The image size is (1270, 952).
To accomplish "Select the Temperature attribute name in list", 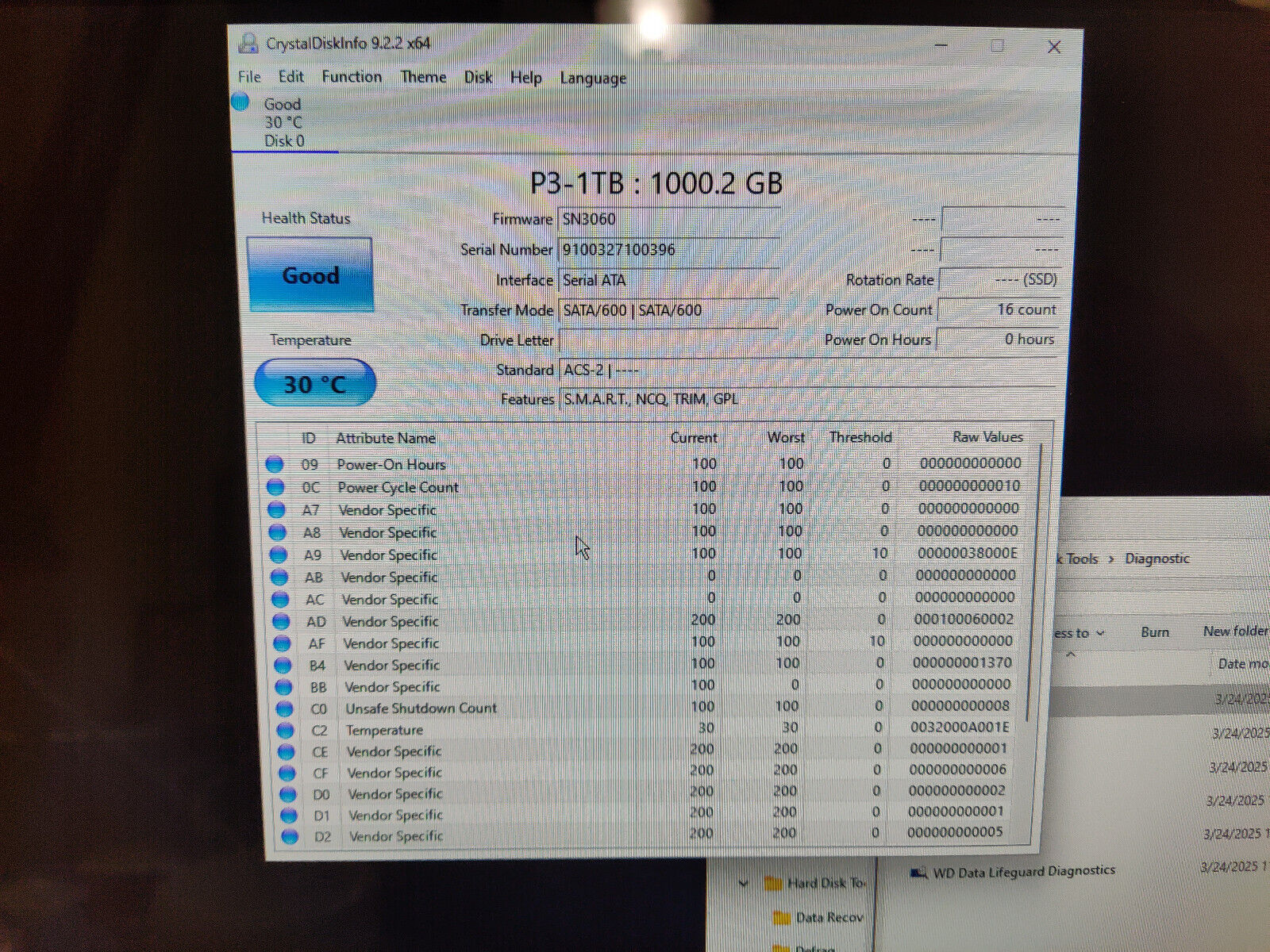I will pos(384,730).
